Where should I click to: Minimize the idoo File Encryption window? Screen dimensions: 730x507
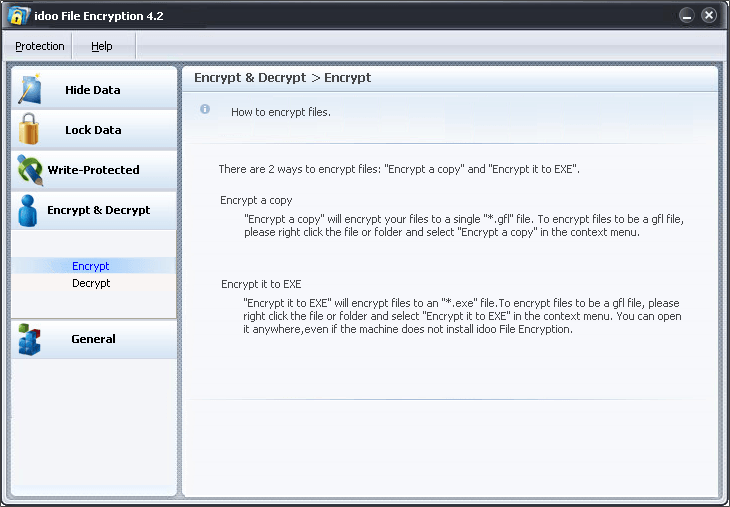coord(687,15)
